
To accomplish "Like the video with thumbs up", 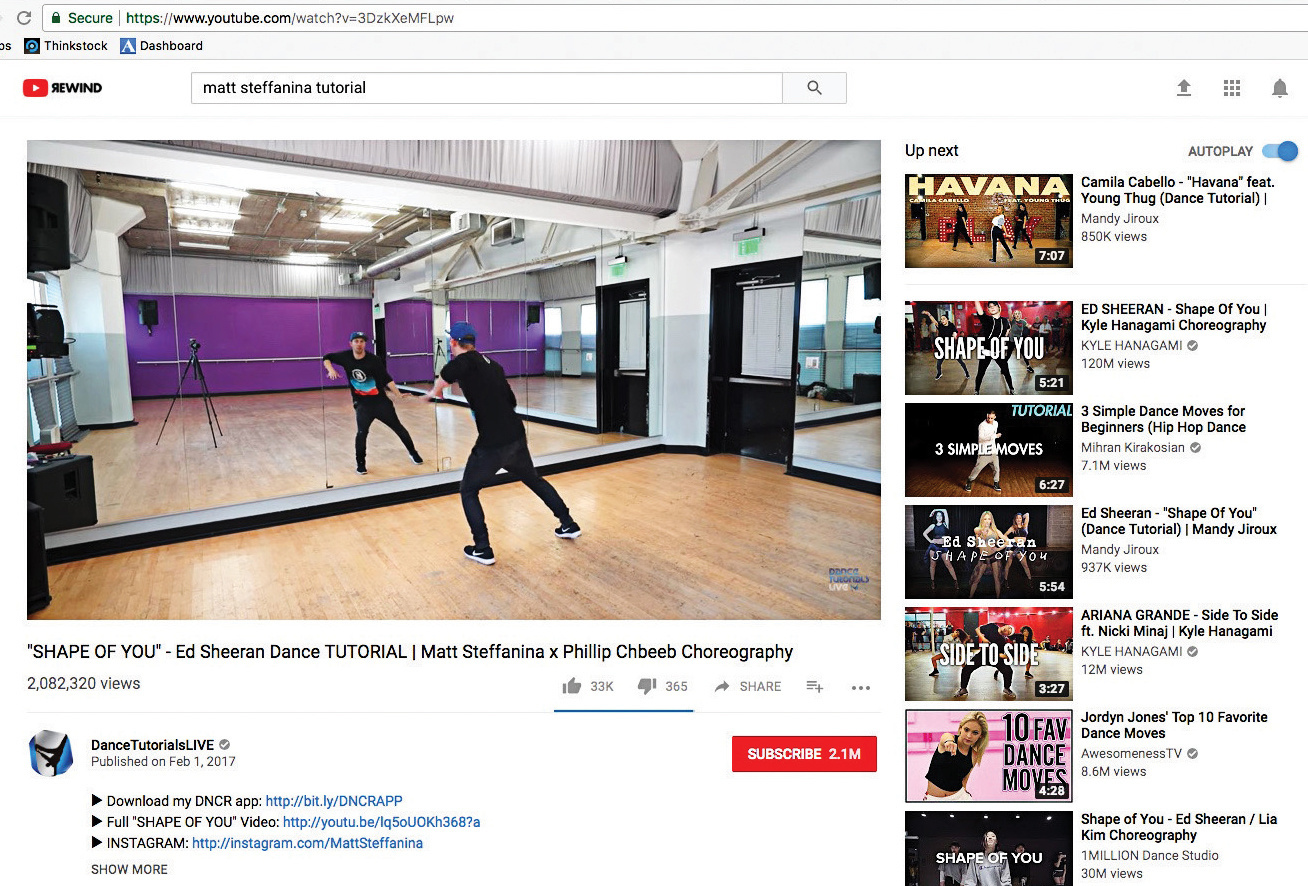I will (x=572, y=686).
